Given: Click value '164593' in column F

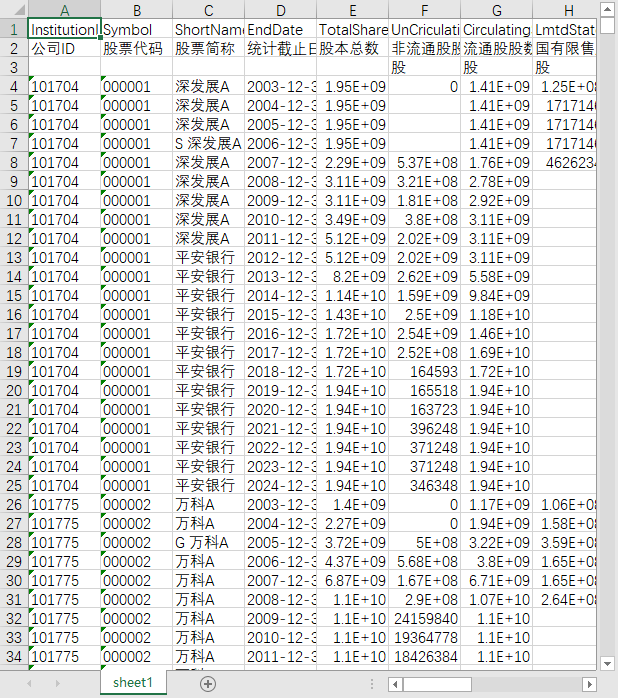Looking at the screenshot, I should coord(425,371).
